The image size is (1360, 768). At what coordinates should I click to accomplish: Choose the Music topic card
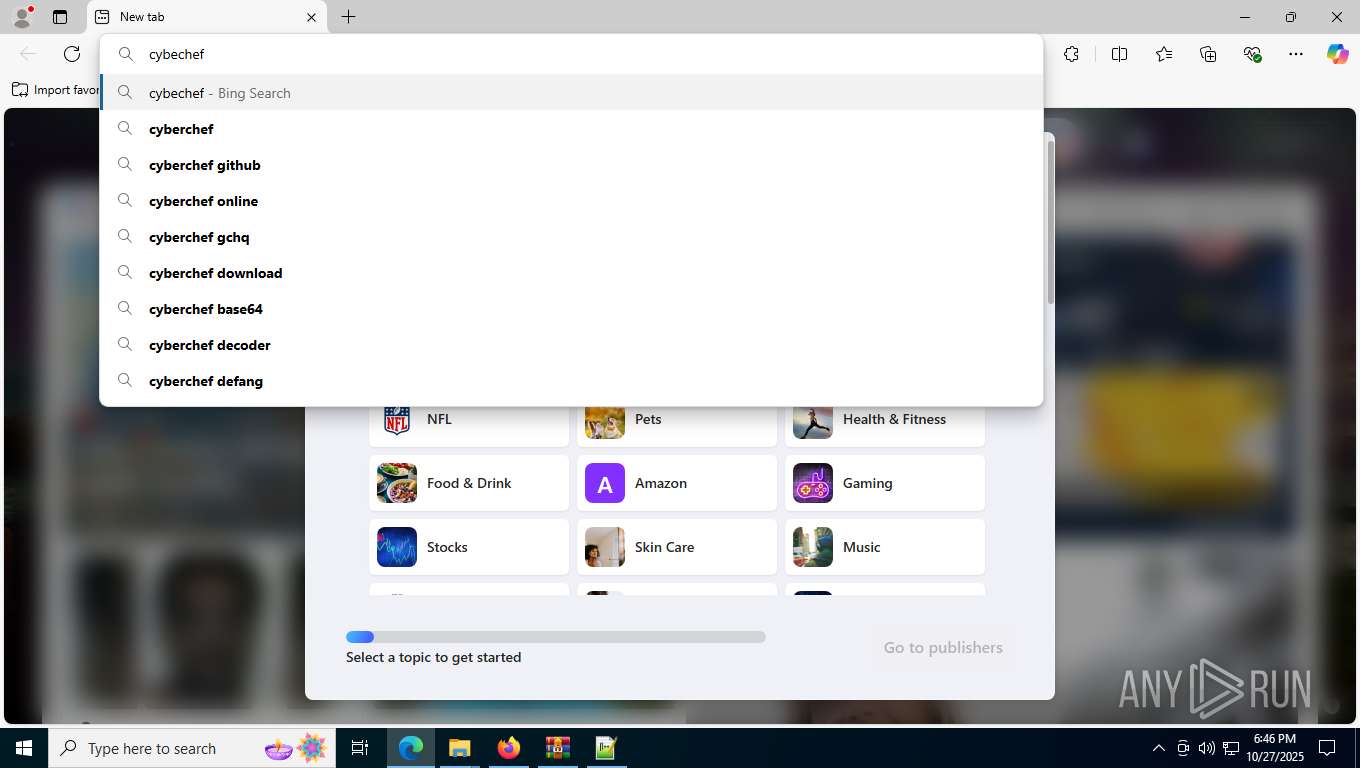(x=885, y=547)
